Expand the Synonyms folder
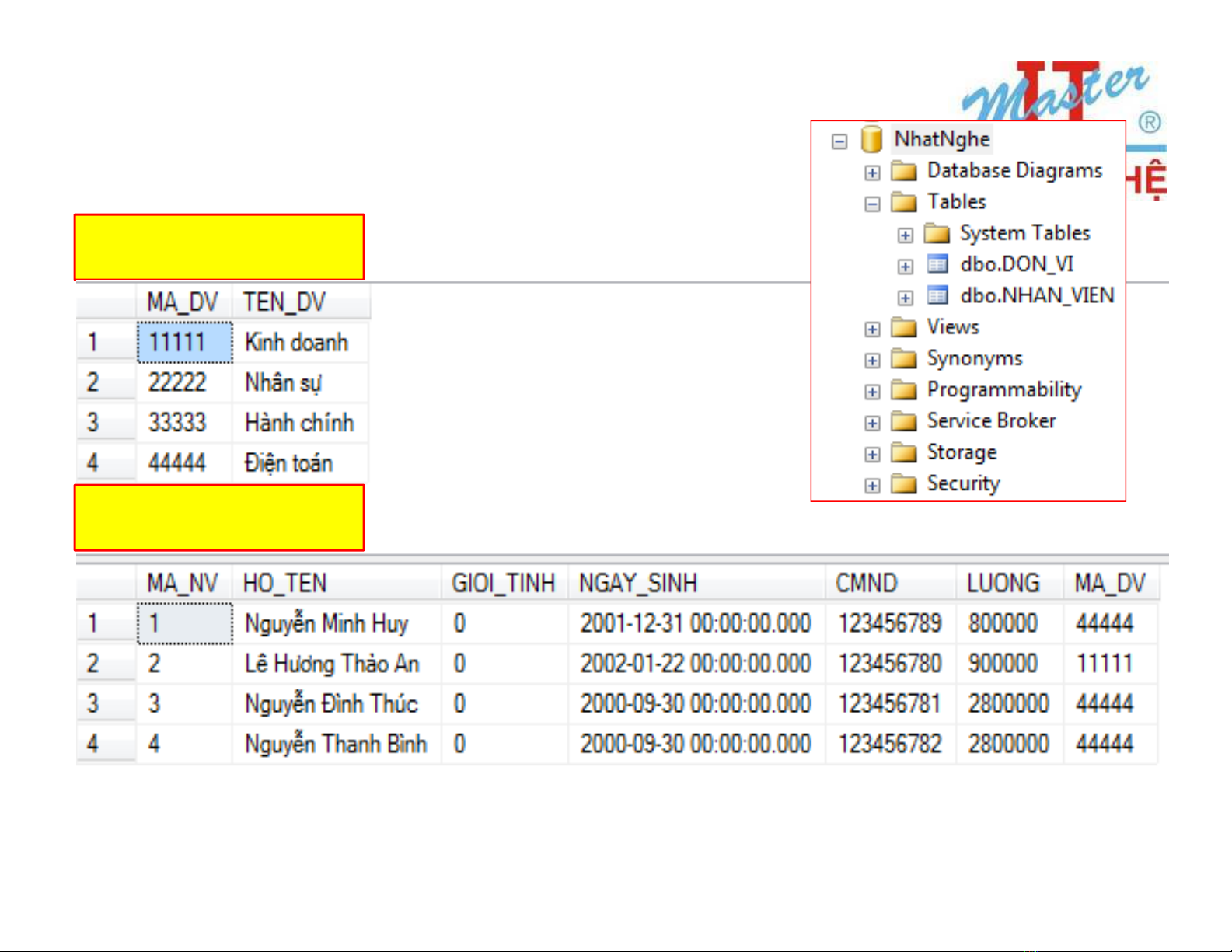Viewport: 1232px width, 952px height. coord(872,361)
